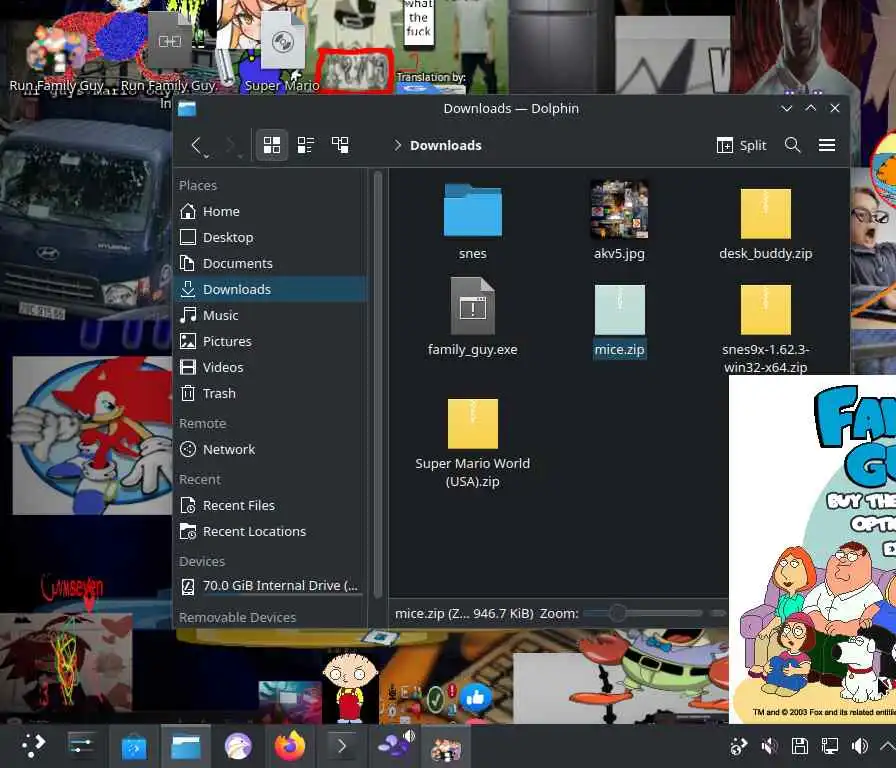Open Network under Remote
Screen dimensions: 896x768
pyautogui.click(x=270, y=449)
